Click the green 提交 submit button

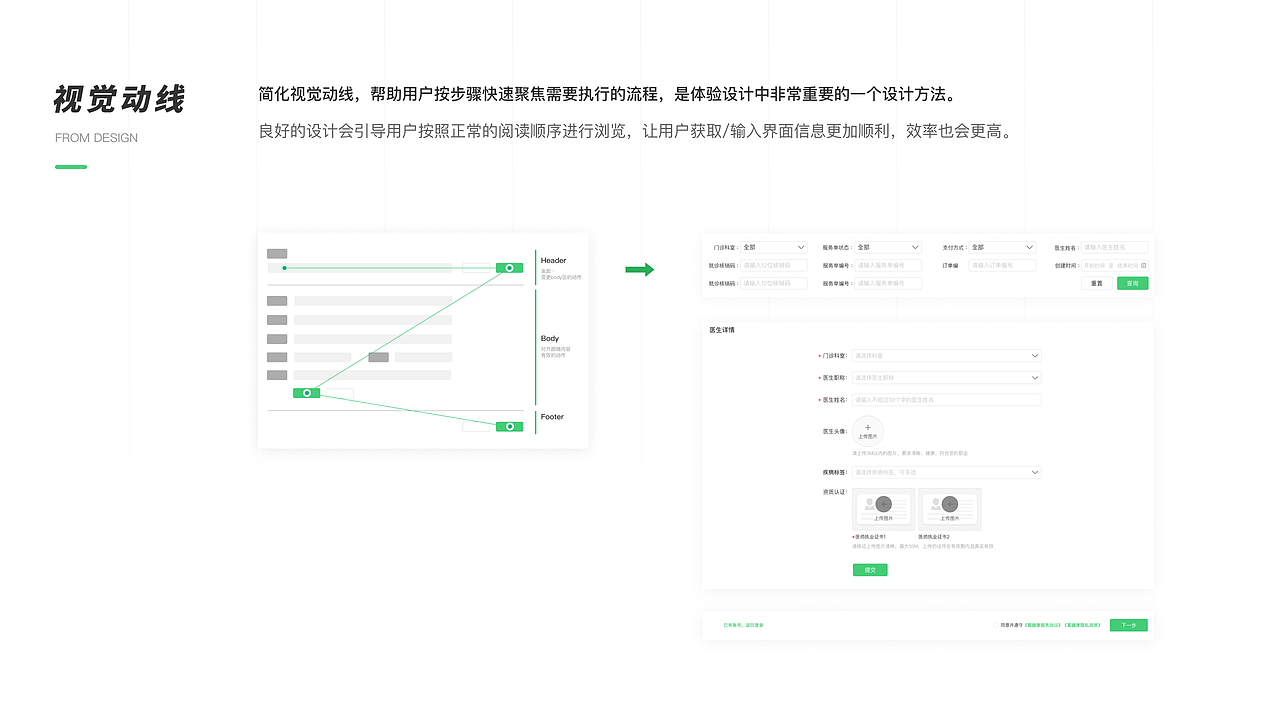click(x=870, y=570)
